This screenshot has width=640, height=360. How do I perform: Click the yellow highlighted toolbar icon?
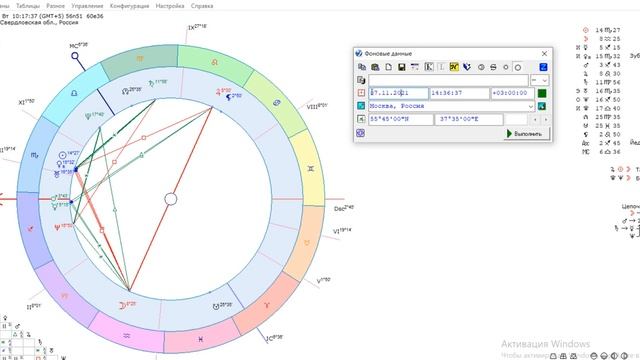[x=454, y=67]
